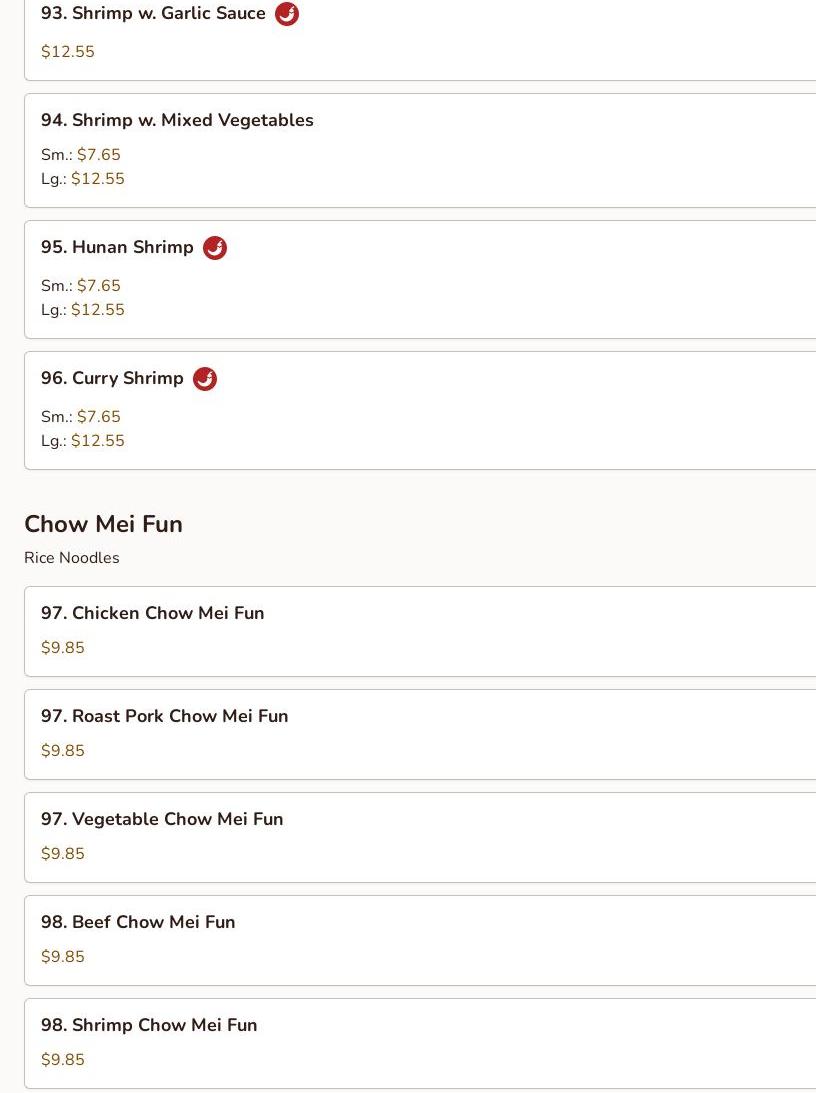Click $12.55 price of Shrimp w. Garlic Sauce
This screenshot has width=816, height=1093.
(68, 52)
